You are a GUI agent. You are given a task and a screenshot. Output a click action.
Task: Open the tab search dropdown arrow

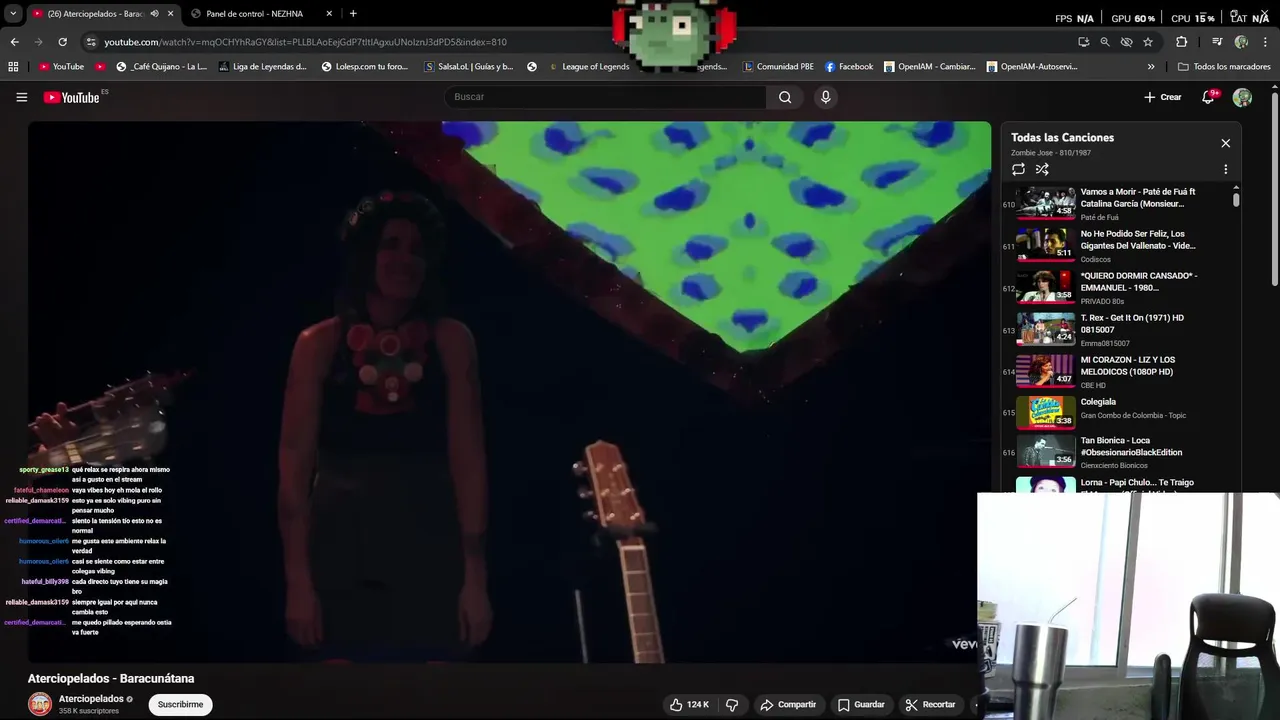coord(12,14)
